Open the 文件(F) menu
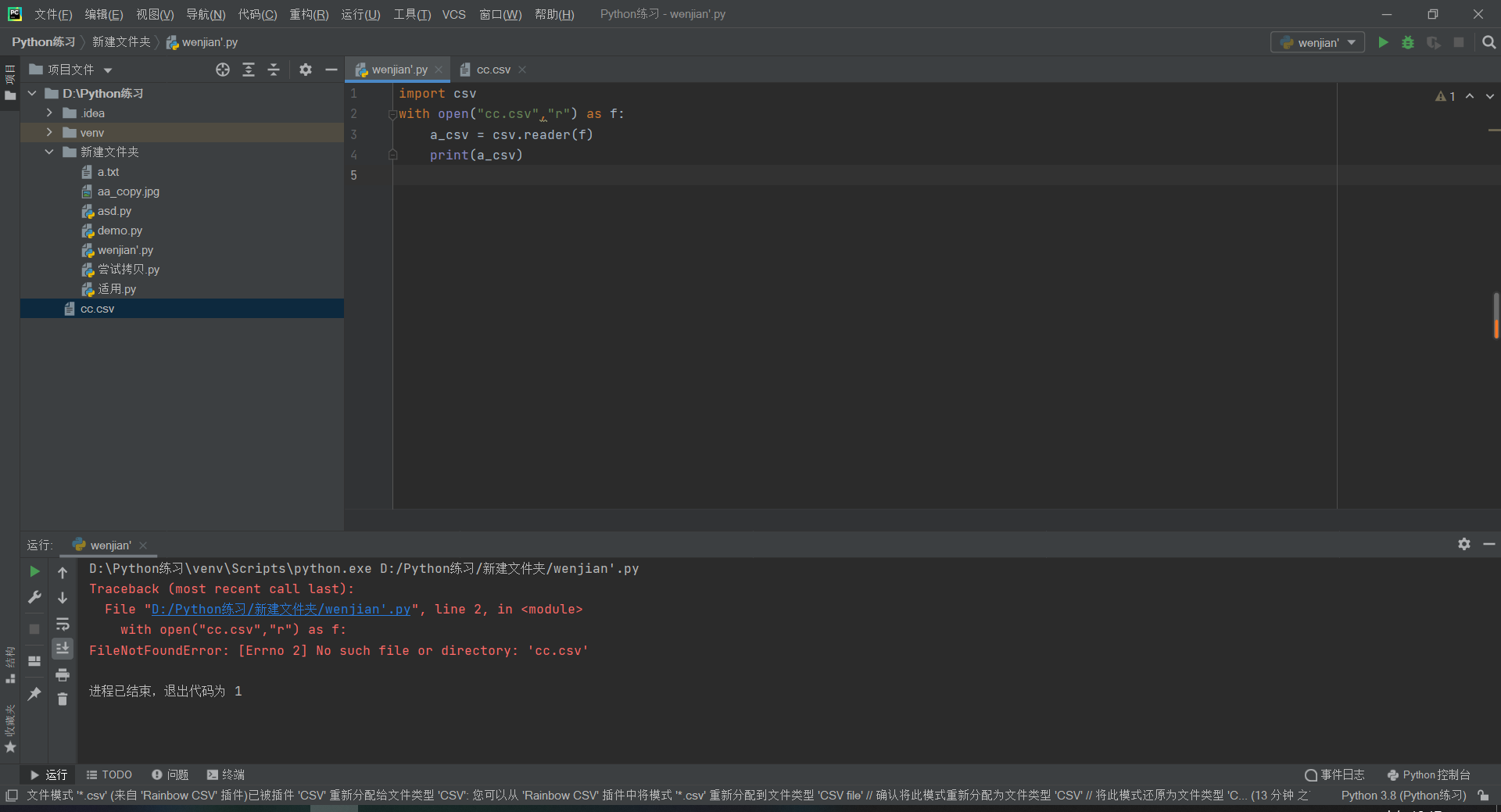 pyautogui.click(x=52, y=14)
